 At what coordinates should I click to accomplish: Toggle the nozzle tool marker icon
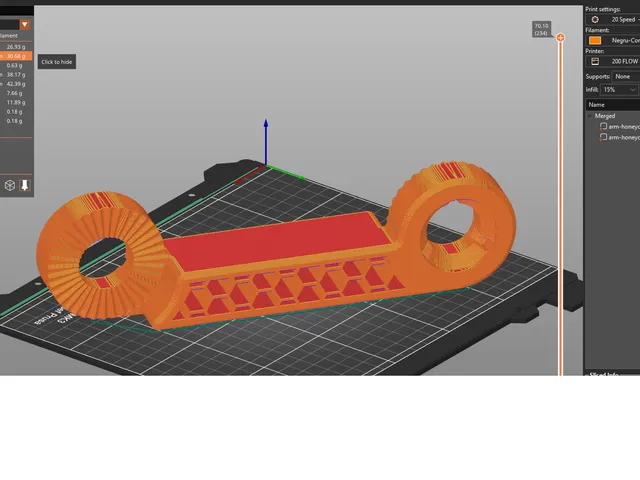pos(24,185)
